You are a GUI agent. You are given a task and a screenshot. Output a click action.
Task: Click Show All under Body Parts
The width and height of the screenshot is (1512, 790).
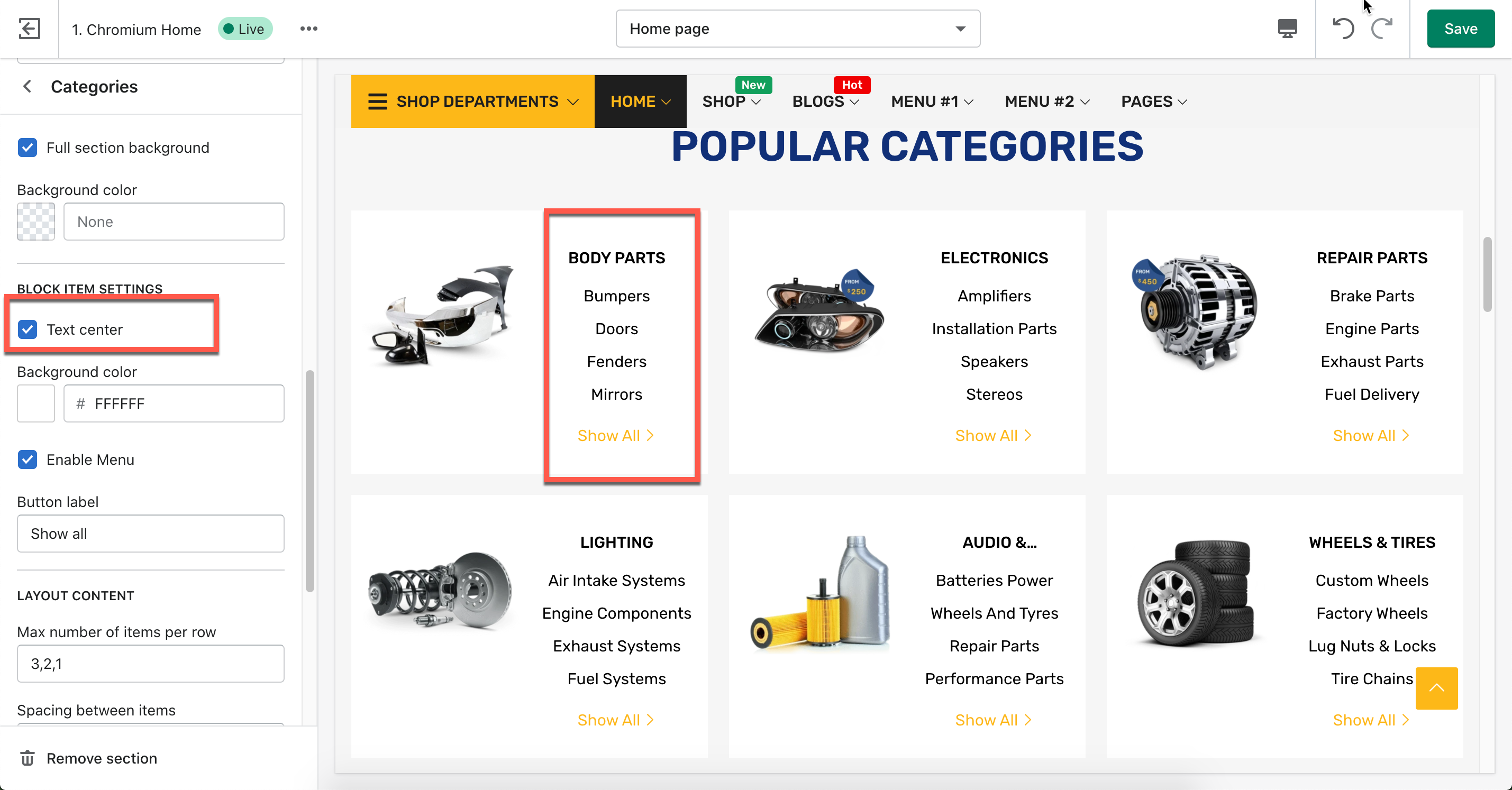[615, 435]
